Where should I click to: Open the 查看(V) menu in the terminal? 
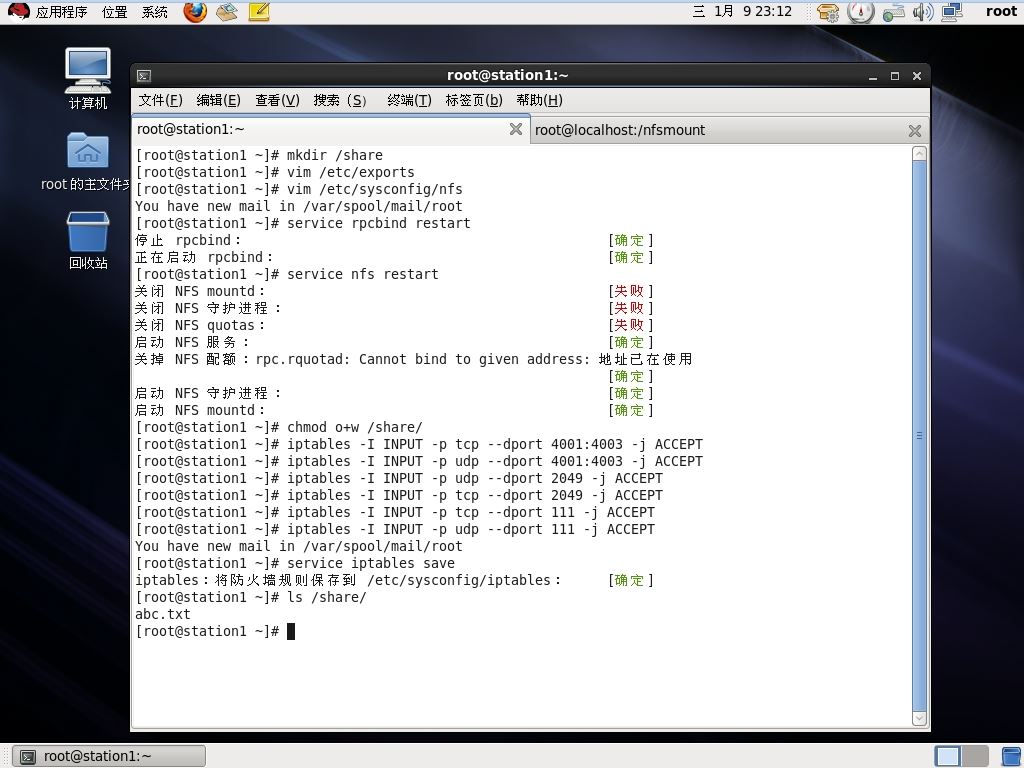click(277, 100)
